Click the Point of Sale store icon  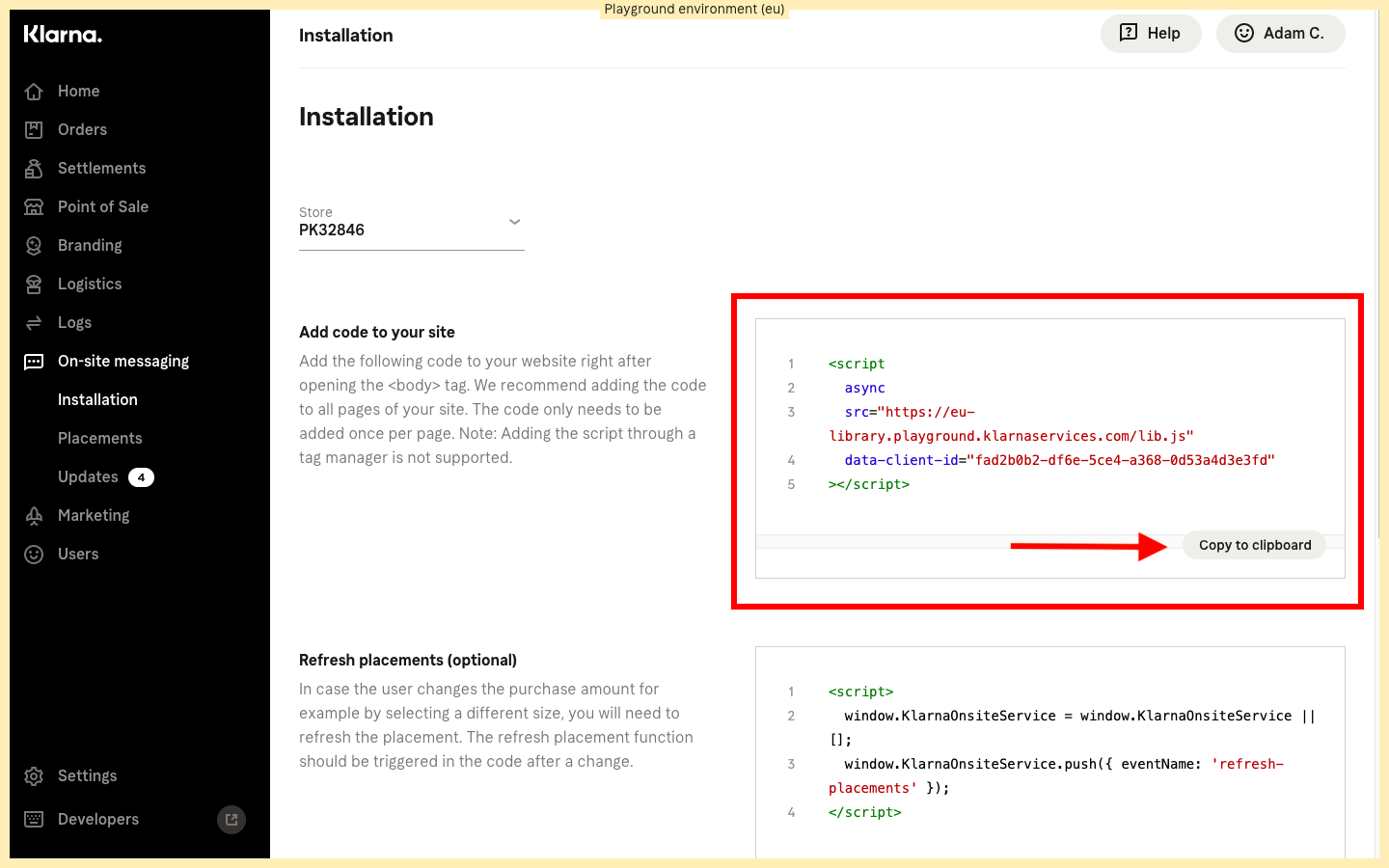tap(34, 206)
